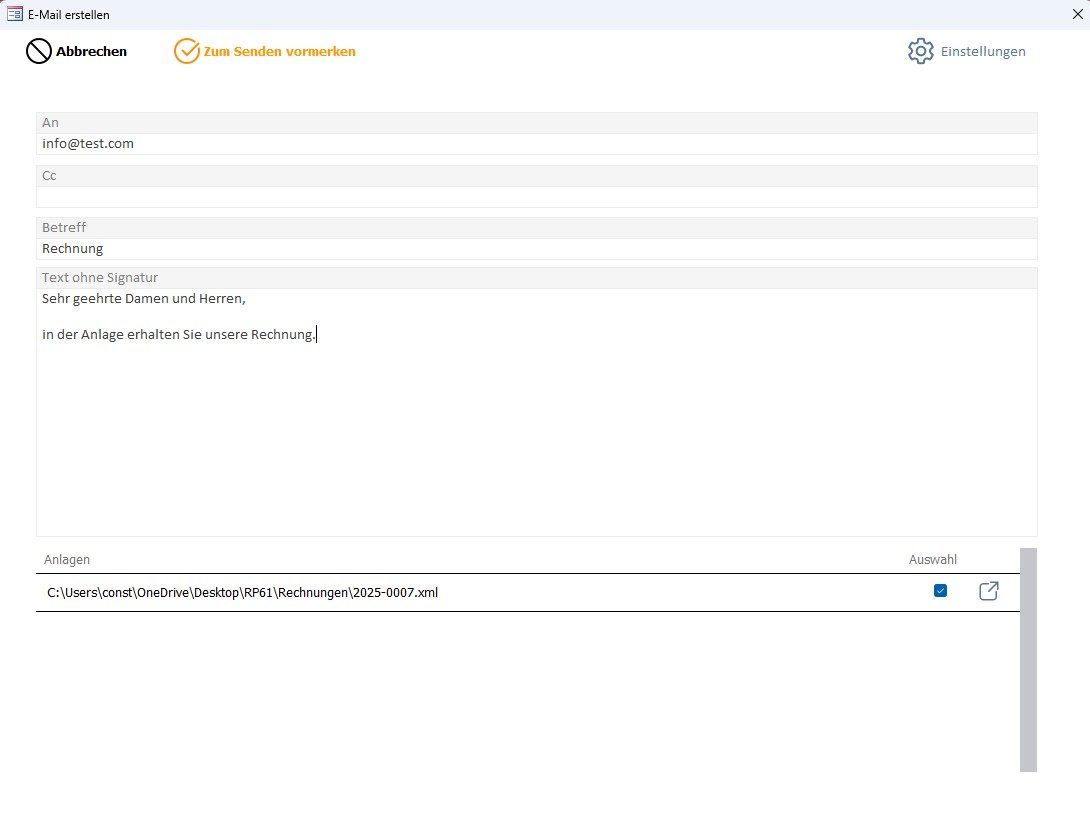
Task: Open the Einstellungen gear icon
Action: (x=920, y=51)
